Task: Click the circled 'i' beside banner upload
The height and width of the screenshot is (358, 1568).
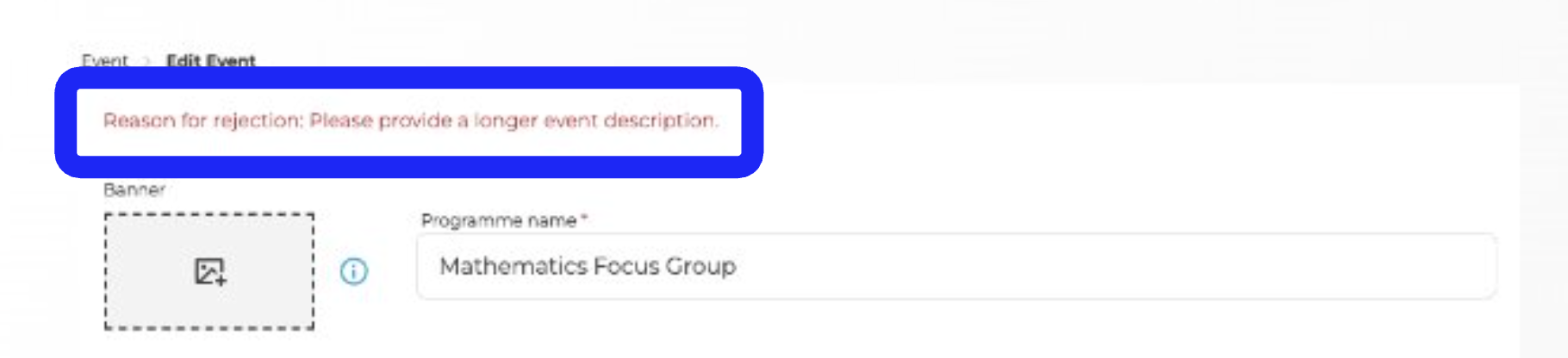Action: (354, 271)
